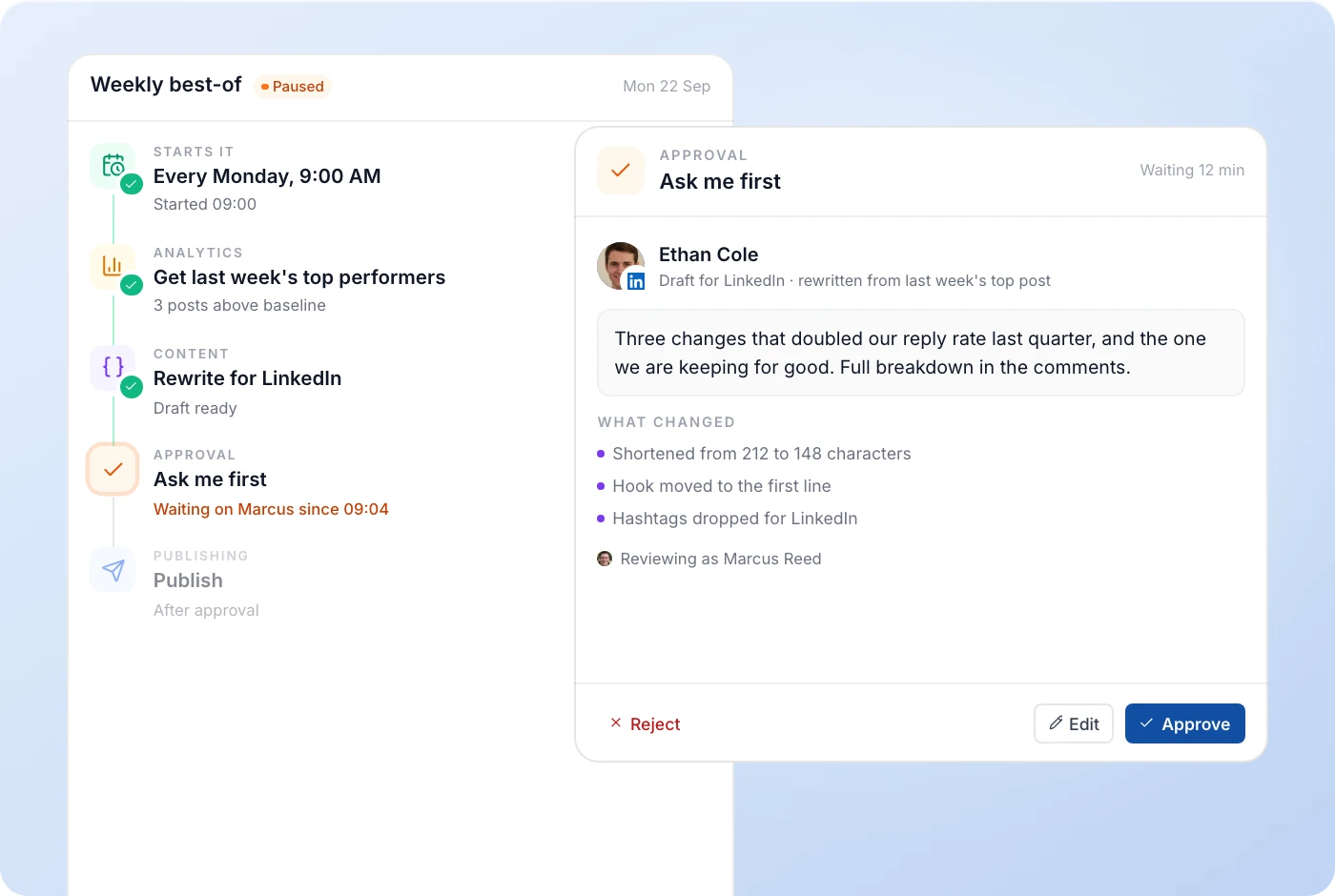Screen dimensions: 1335x896
Task: Click the Draft ready status text
Action: pyautogui.click(x=195, y=408)
